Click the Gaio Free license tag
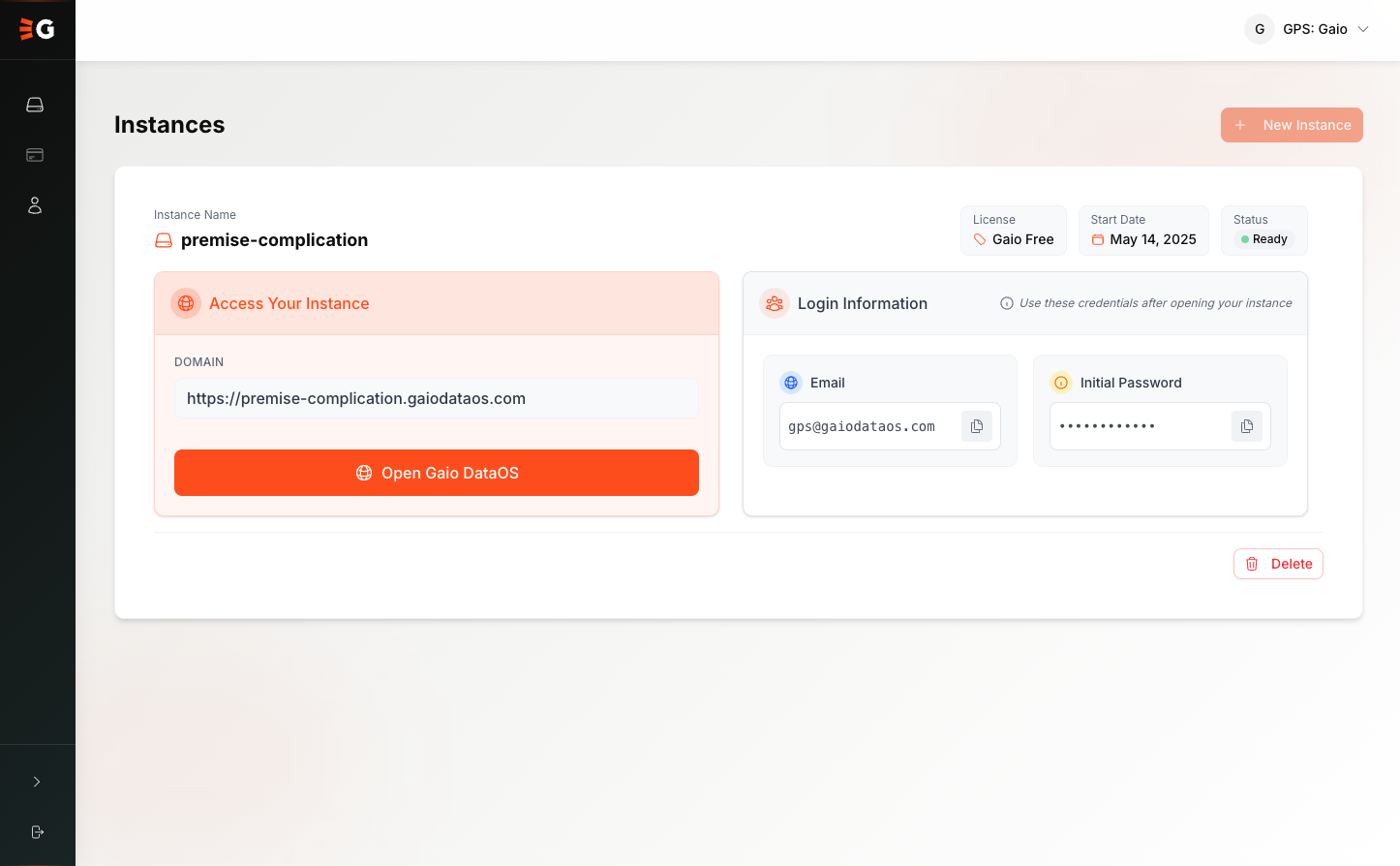1400x866 pixels. point(1014,239)
